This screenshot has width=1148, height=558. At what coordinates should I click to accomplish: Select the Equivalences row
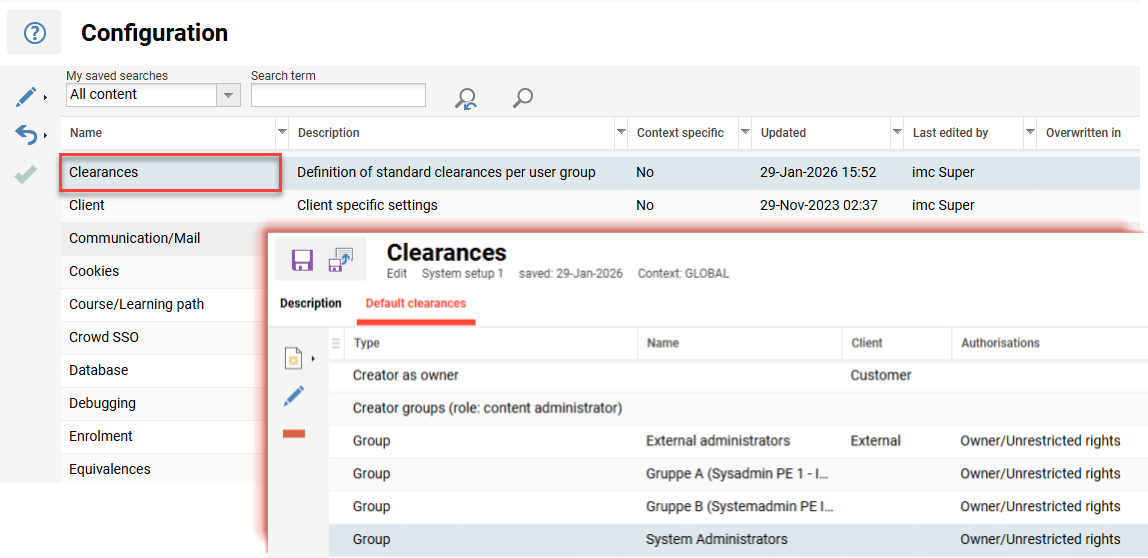click(164, 469)
